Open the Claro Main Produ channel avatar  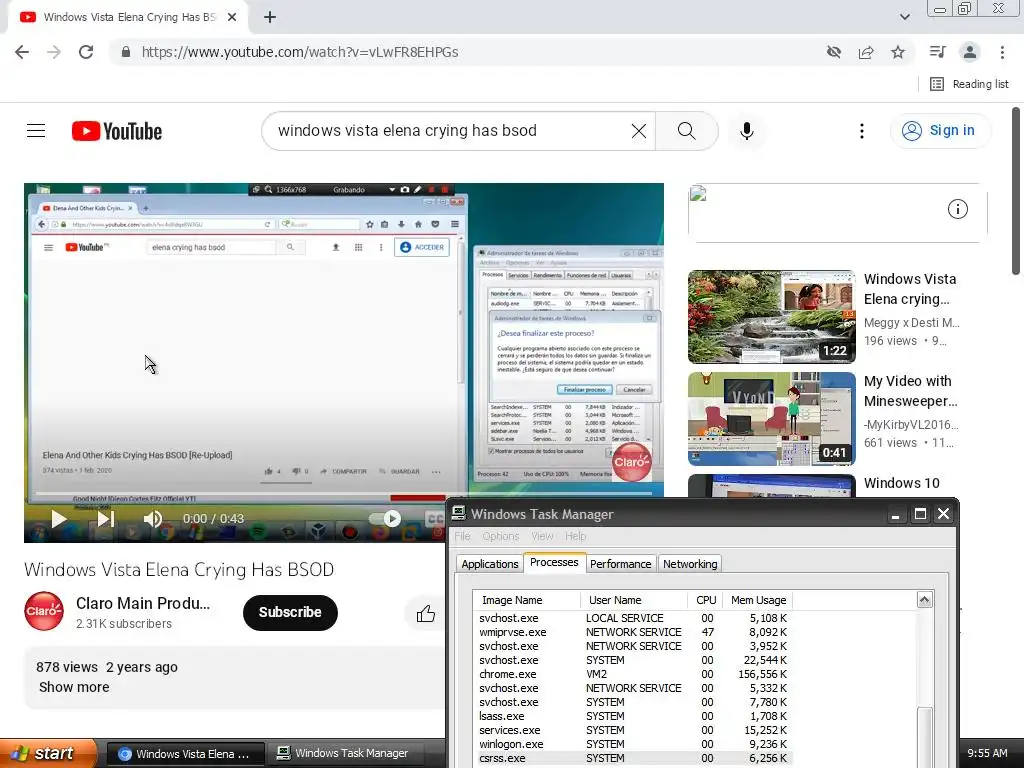[x=44, y=611]
